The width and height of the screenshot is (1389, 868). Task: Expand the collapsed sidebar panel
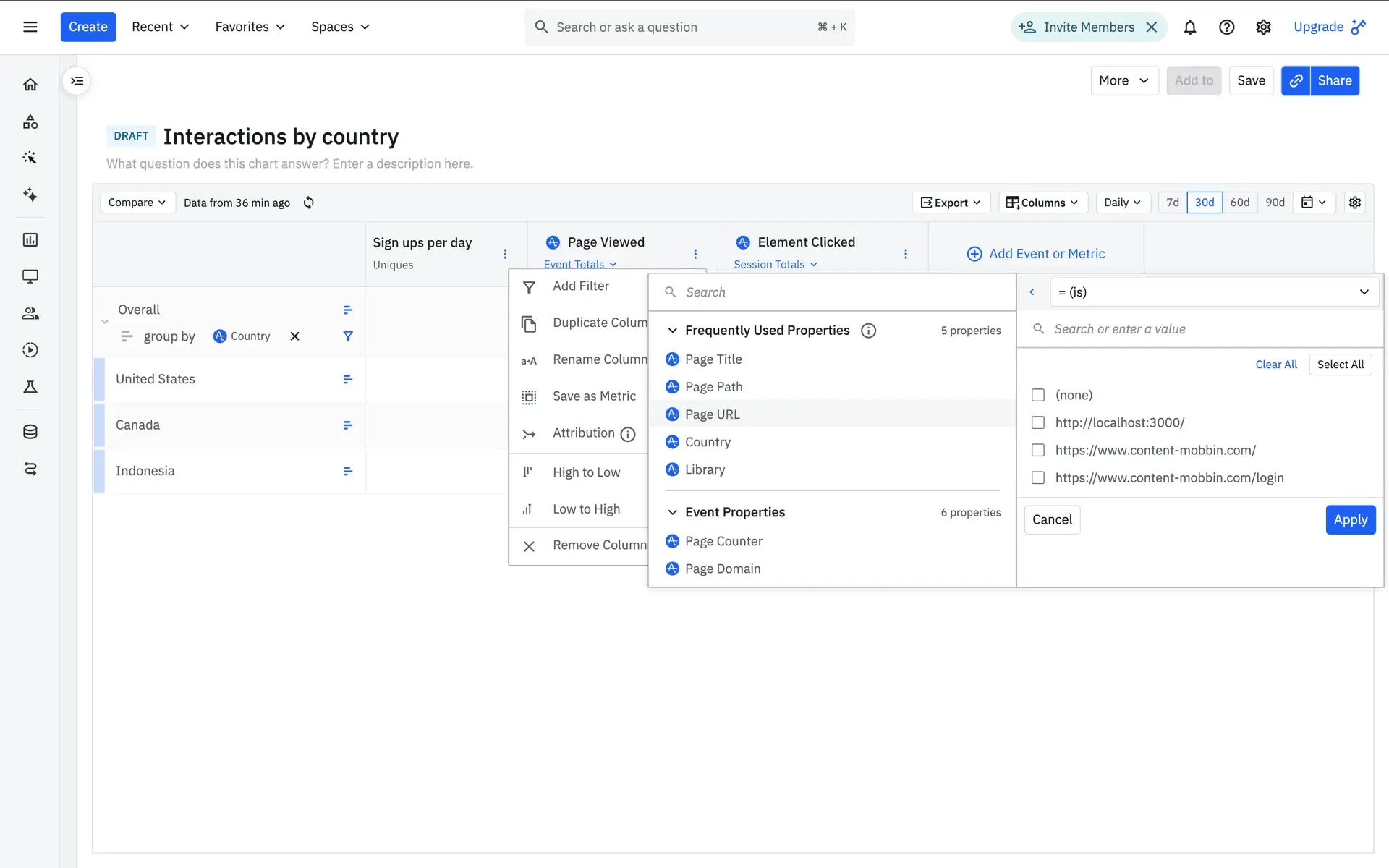[x=77, y=81]
